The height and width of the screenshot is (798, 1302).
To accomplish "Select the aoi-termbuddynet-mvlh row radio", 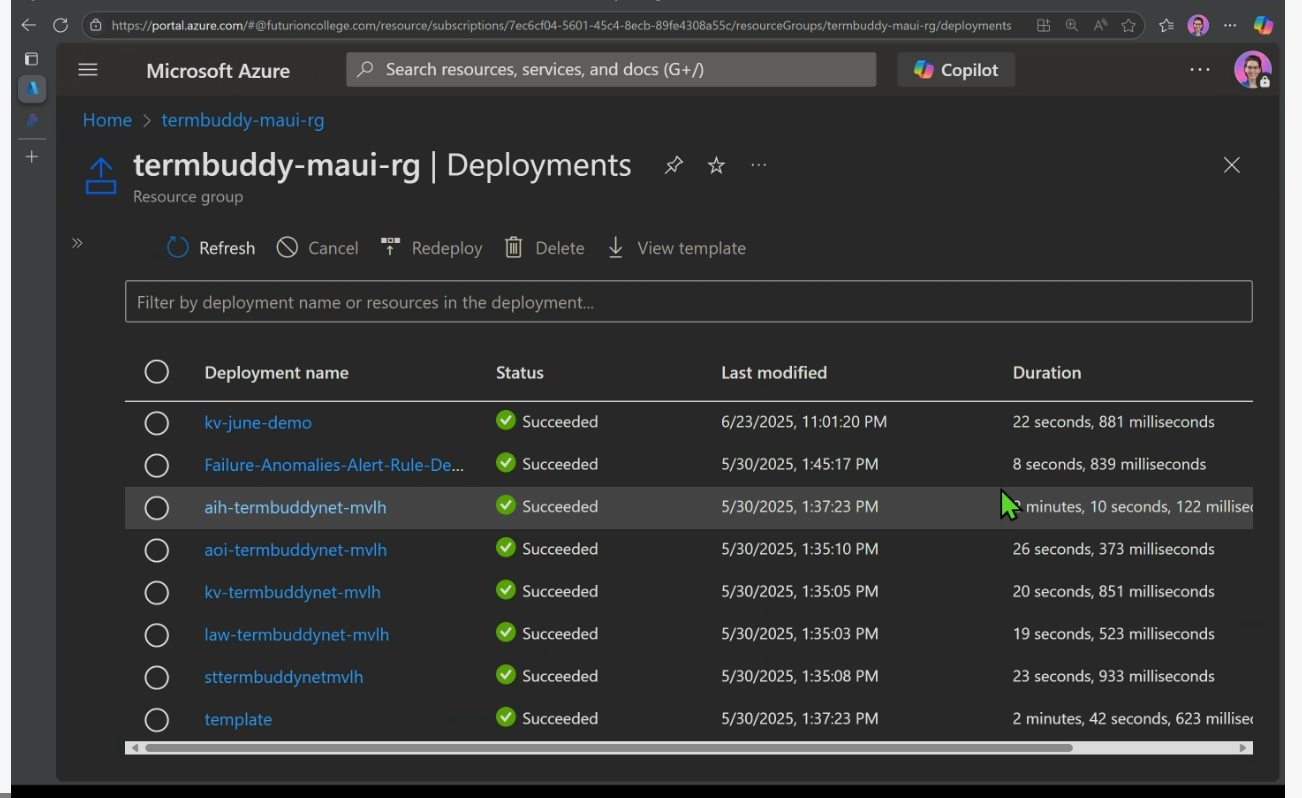I will pyautogui.click(x=157, y=550).
